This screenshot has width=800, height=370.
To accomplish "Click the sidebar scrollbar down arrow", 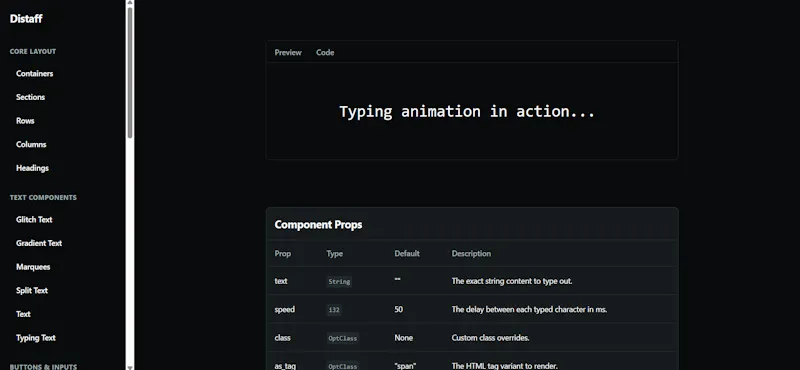I will tap(130, 367).
